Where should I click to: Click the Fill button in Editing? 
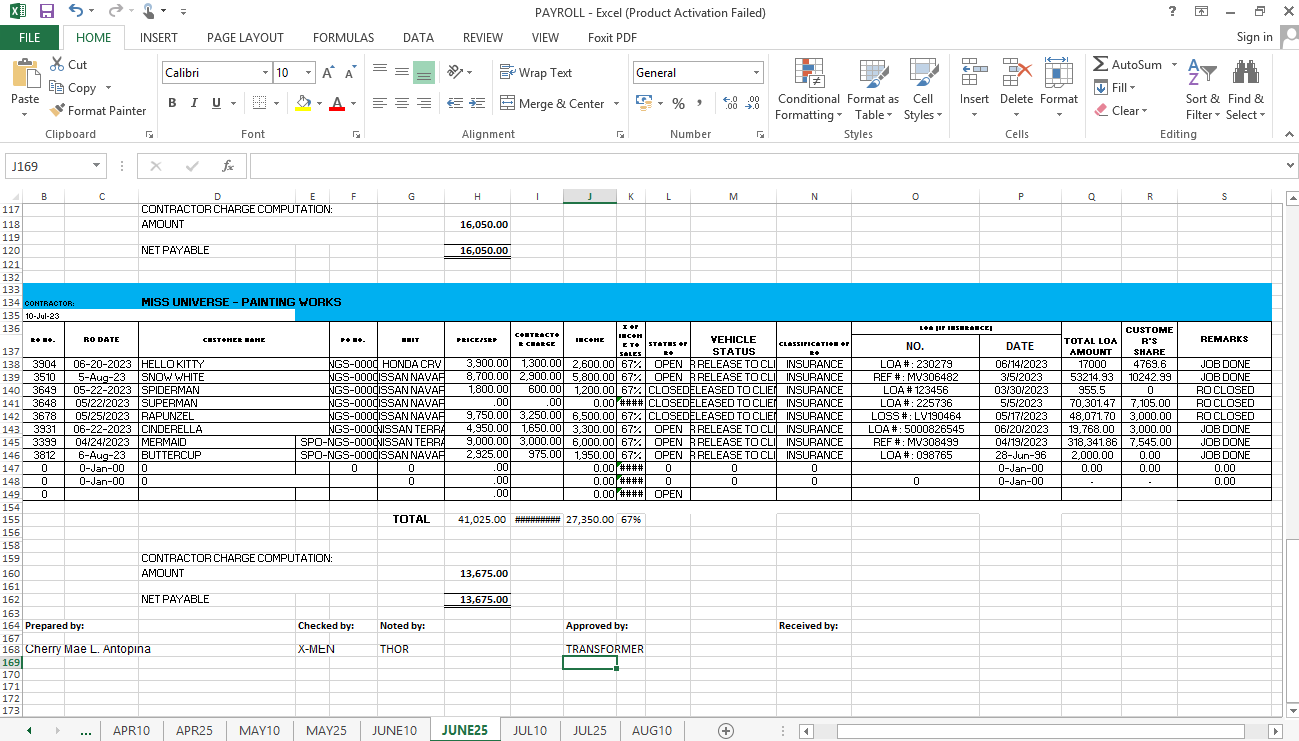1115,88
